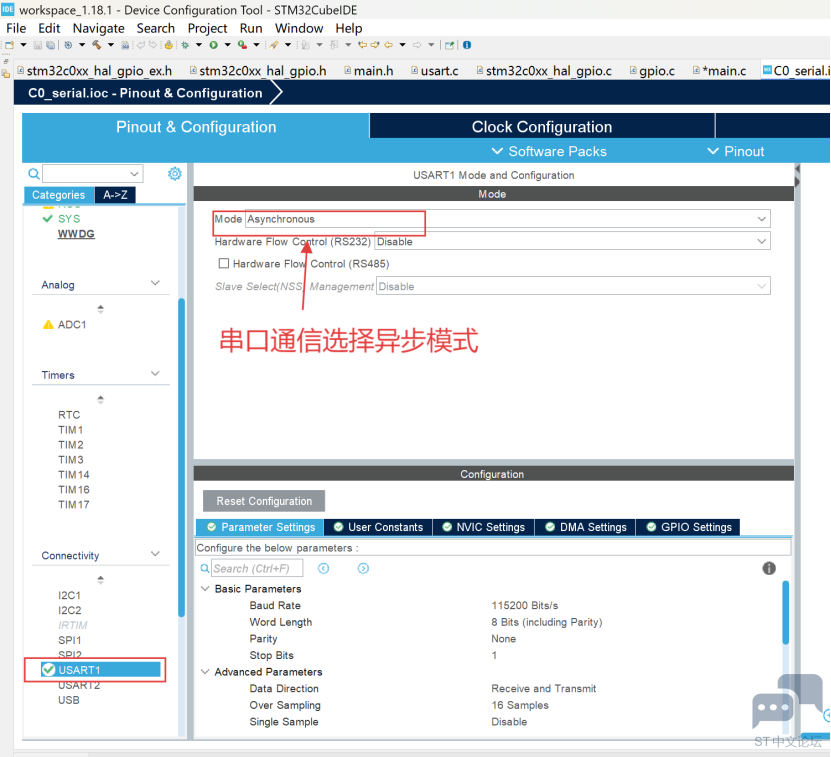831x757 pixels.
Task: Click the Reset Configuration button
Action: [264, 501]
